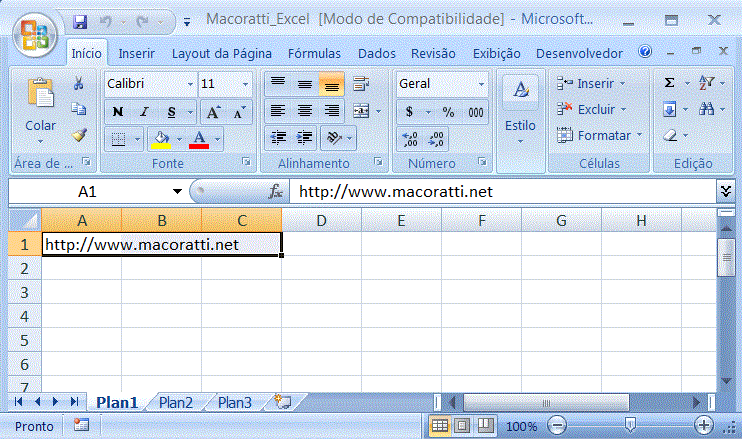
Task: Align text to middle of cell
Action: (x=305, y=84)
